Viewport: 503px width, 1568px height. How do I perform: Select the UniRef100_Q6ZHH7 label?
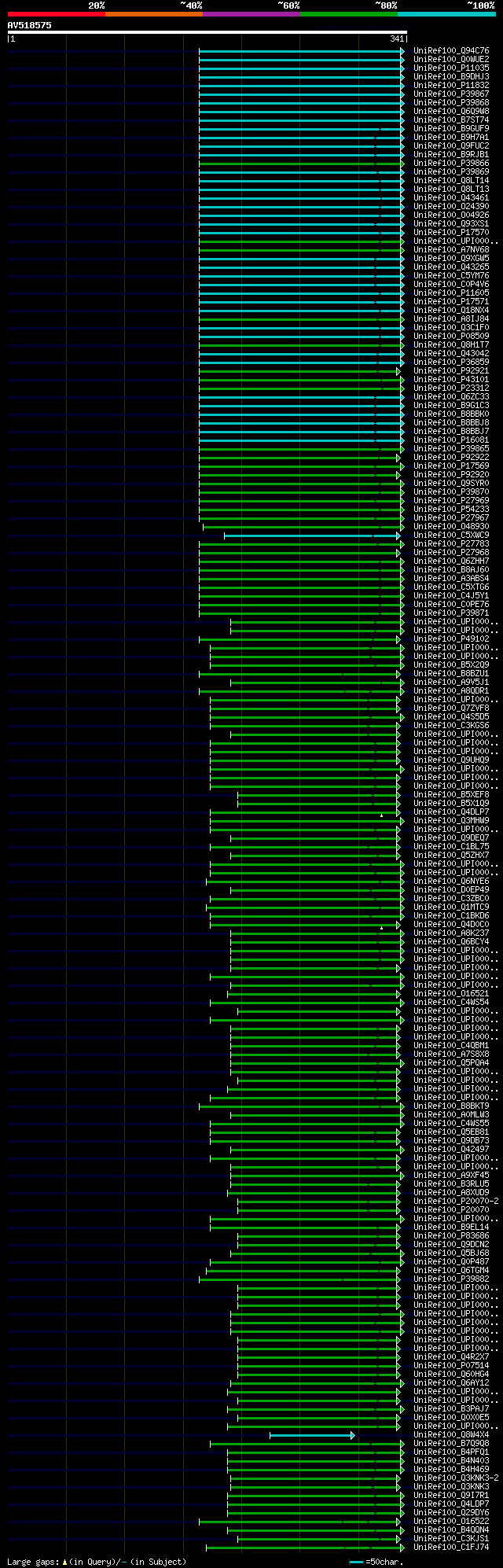pos(451,561)
